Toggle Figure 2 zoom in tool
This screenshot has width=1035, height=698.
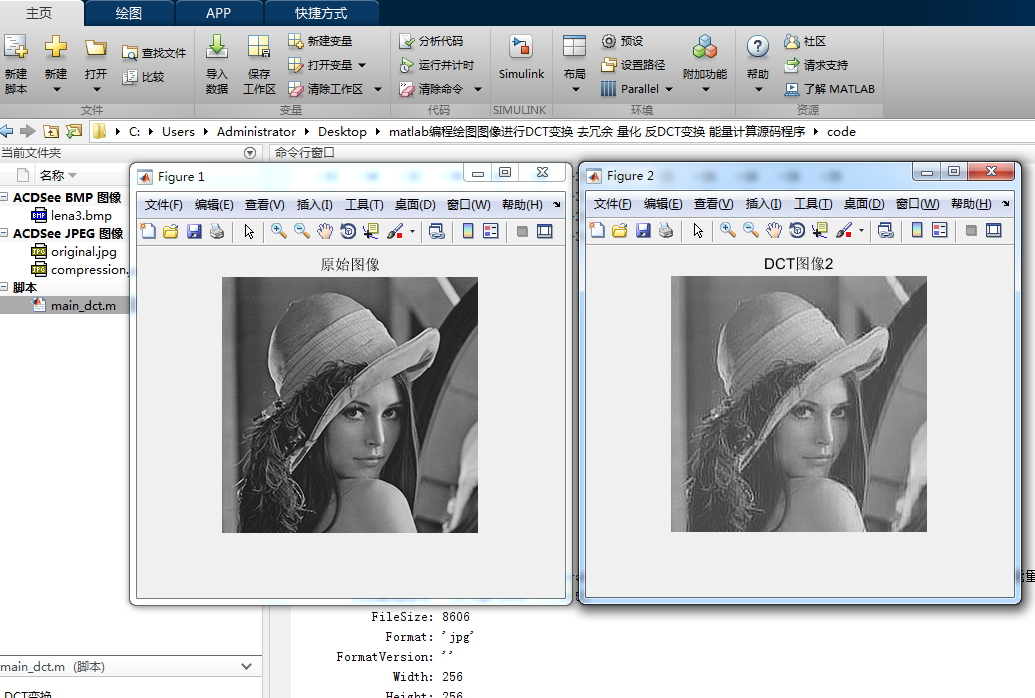(728, 230)
